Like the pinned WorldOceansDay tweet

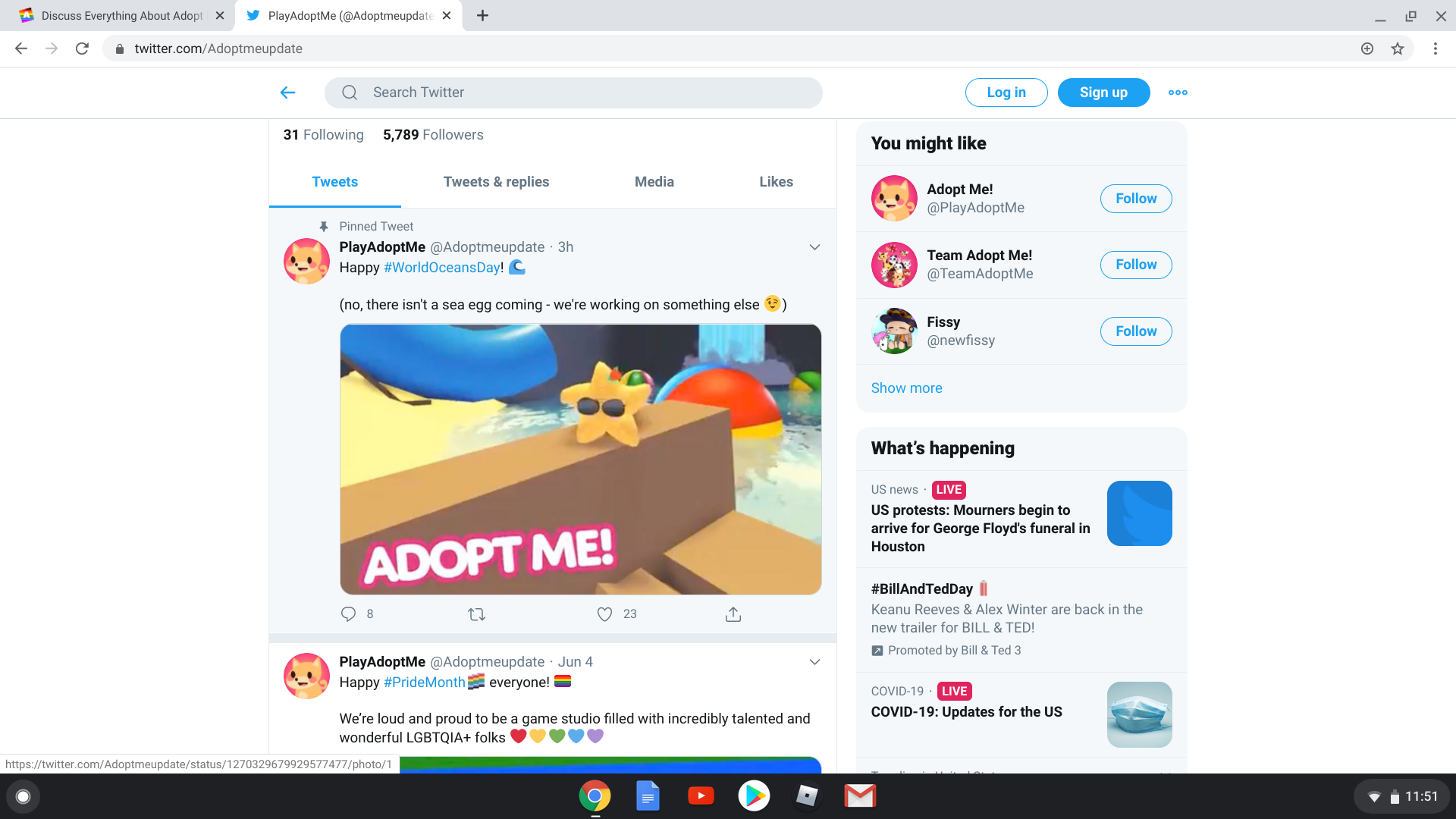click(604, 614)
